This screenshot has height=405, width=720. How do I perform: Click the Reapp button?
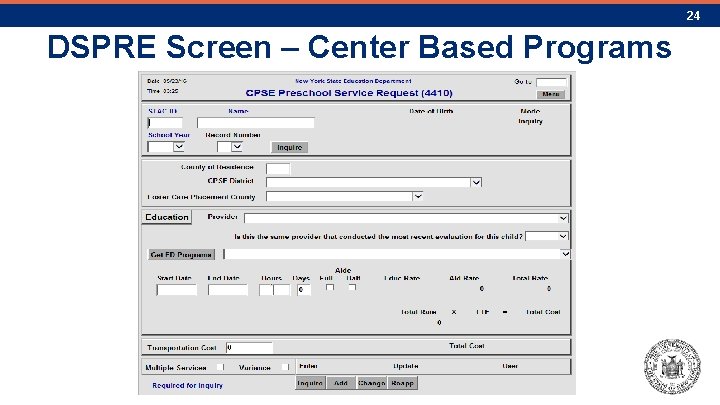pyautogui.click(x=403, y=383)
